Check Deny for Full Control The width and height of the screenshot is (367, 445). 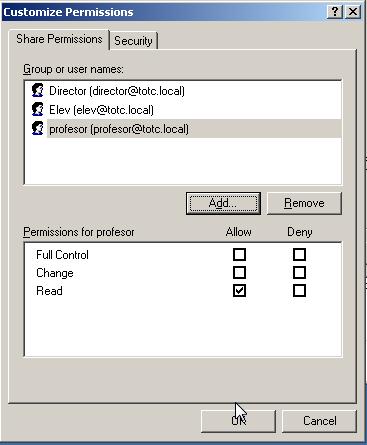point(299,255)
